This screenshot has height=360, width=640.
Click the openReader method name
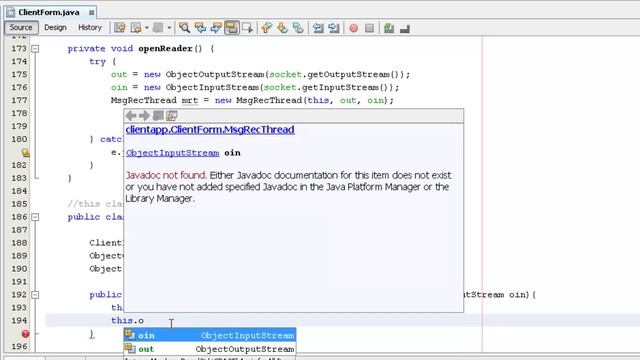click(165, 49)
